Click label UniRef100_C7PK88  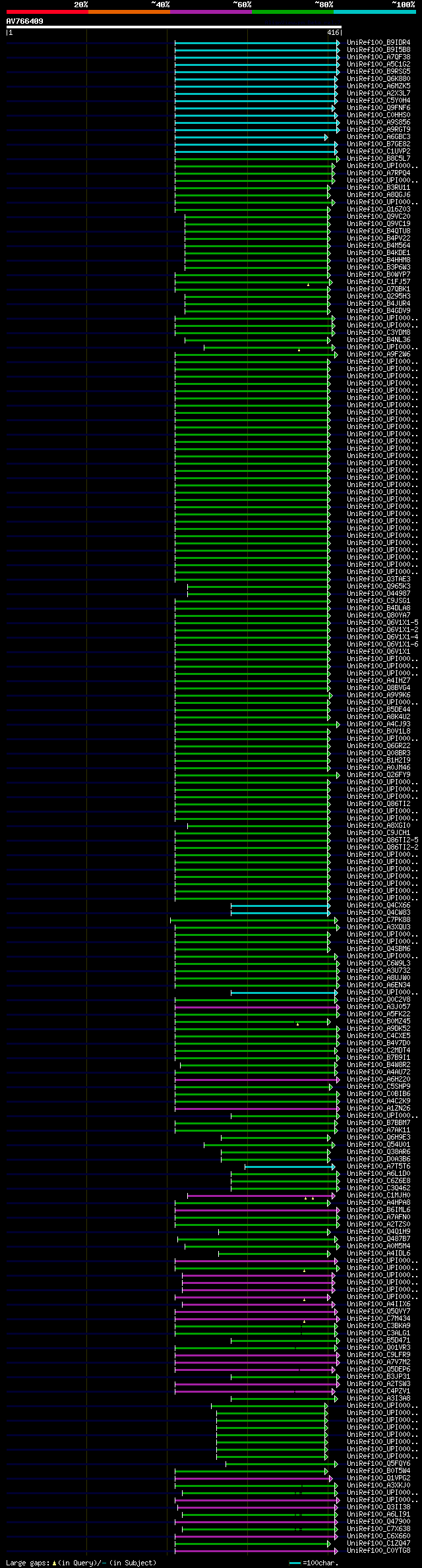(x=378, y=920)
